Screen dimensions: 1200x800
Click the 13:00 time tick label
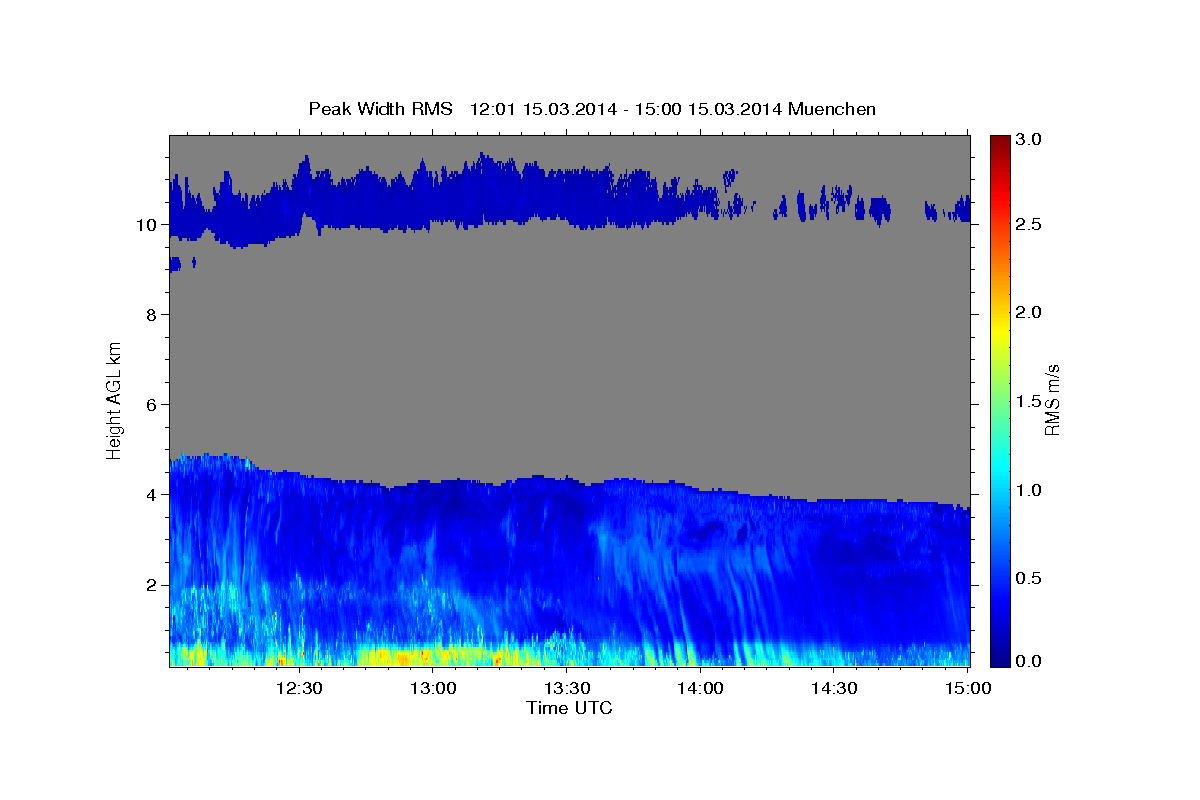click(433, 689)
